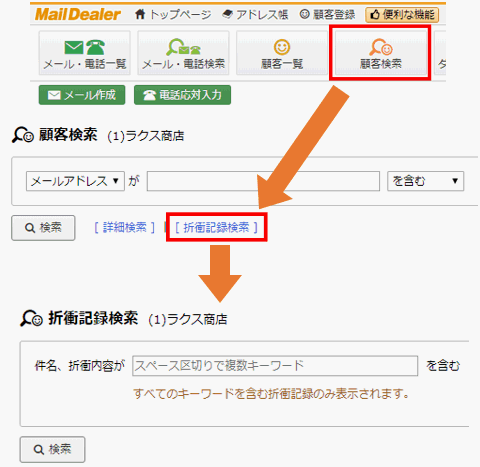
Task: Click the スペース区切りで複数キーワード input field
Action: (275, 366)
